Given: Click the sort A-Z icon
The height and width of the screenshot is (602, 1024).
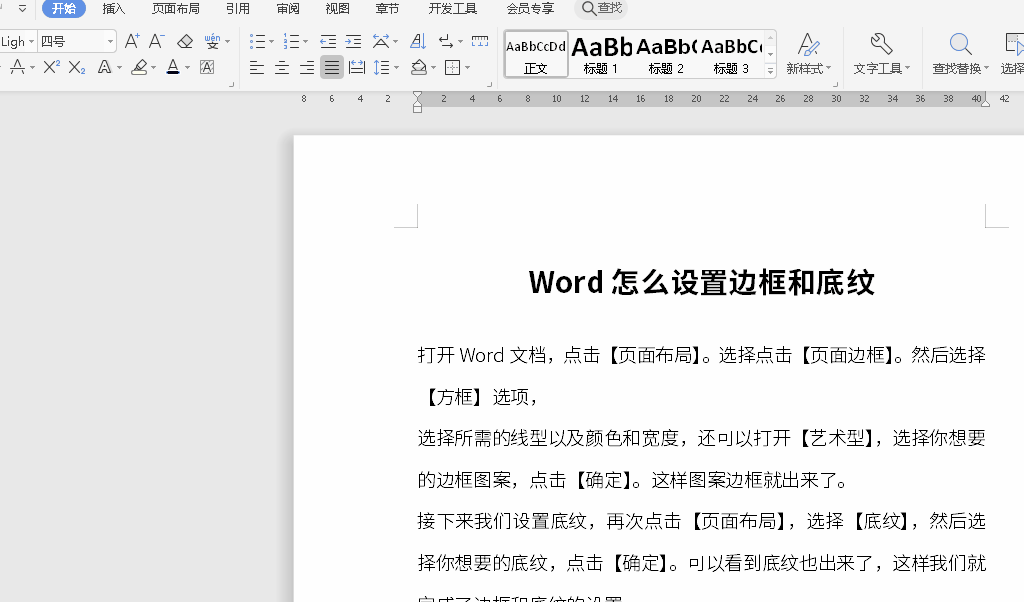Looking at the screenshot, I should tap(418, 42).
